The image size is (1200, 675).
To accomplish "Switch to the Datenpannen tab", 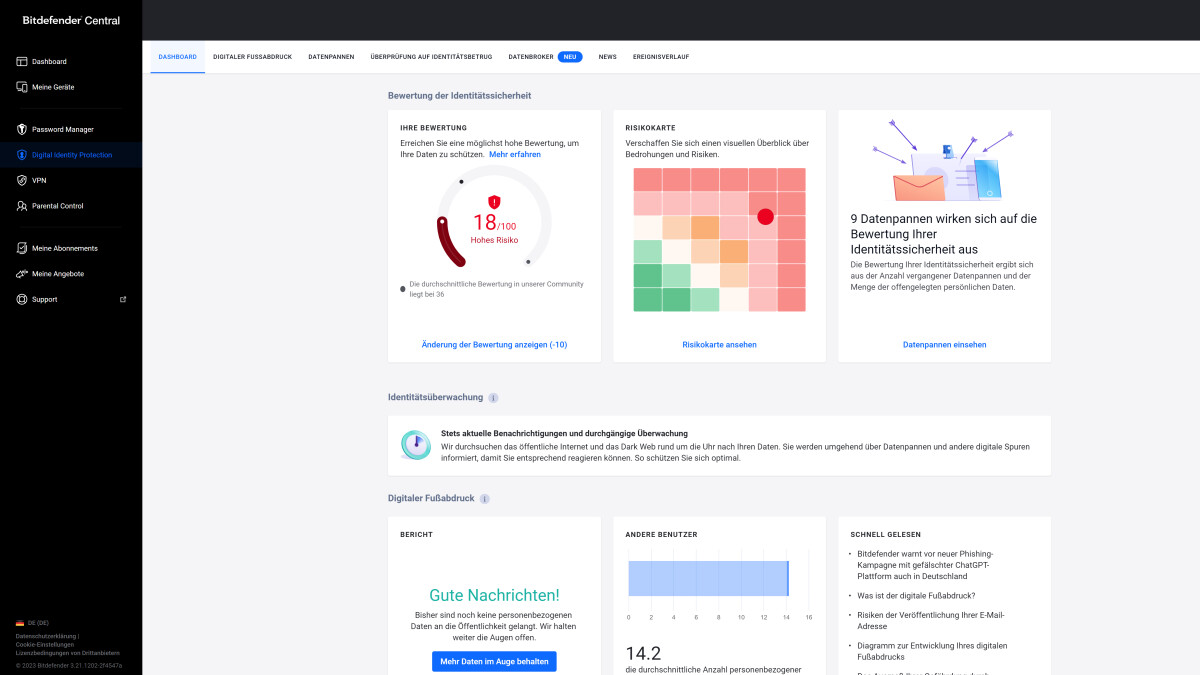I will coord(331,57).
